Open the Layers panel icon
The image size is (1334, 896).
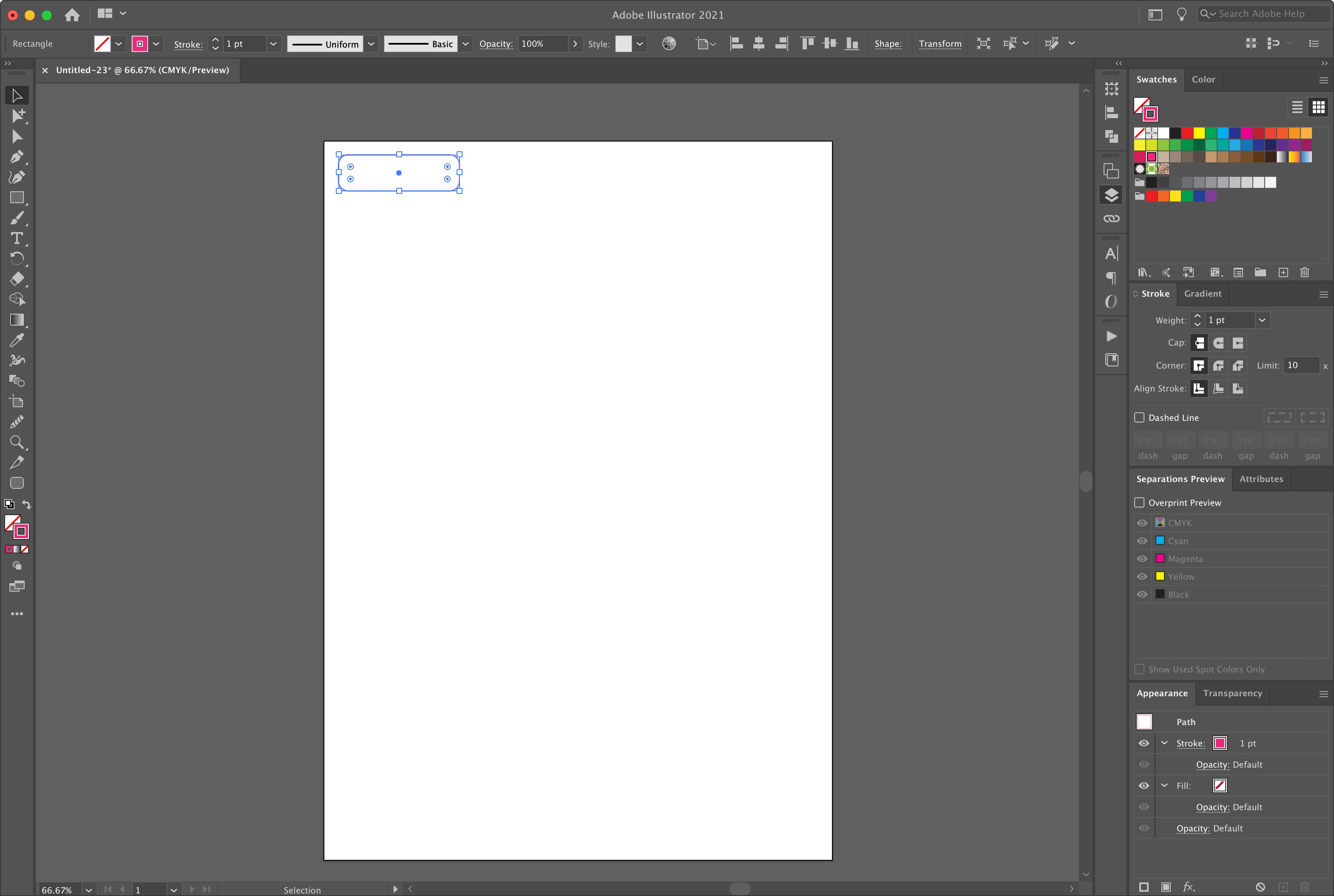coord(1111,195)
